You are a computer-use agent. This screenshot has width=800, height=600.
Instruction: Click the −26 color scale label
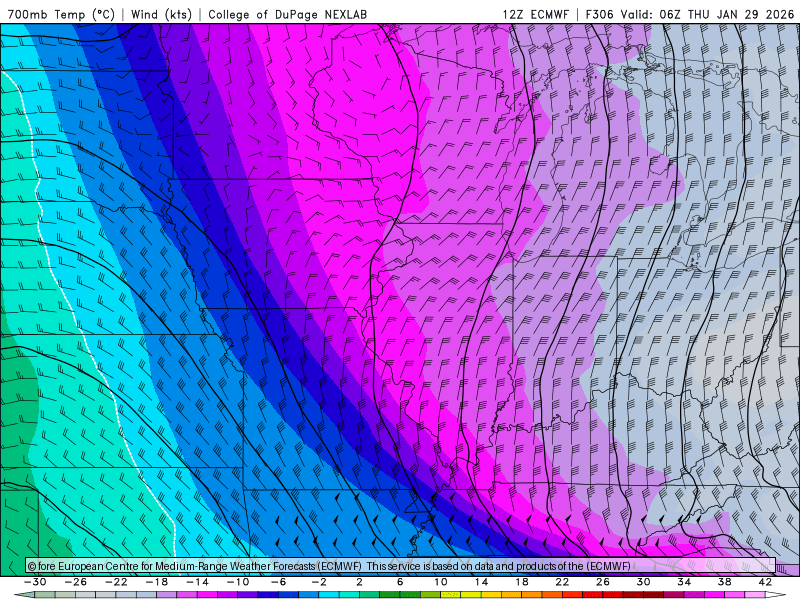click(x=76, y=582)
